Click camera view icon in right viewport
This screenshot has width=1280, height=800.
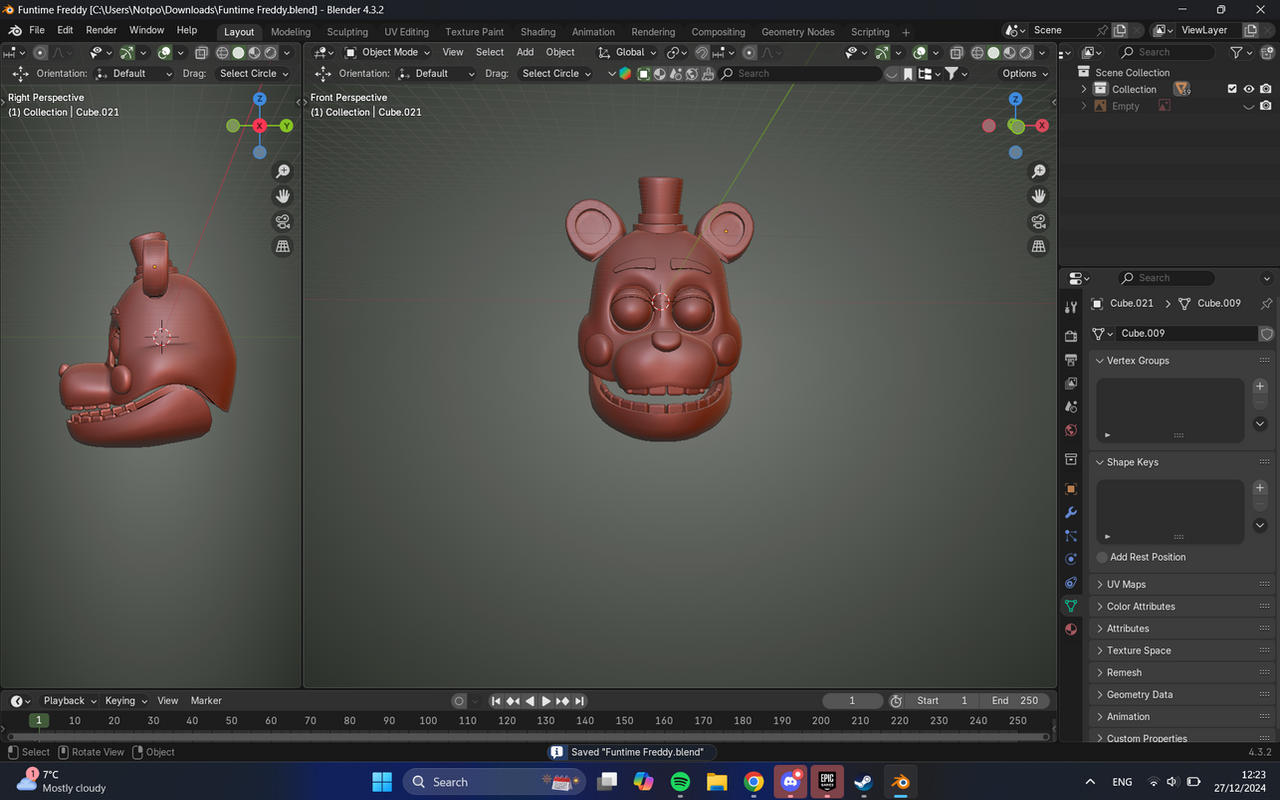(283, 221)
